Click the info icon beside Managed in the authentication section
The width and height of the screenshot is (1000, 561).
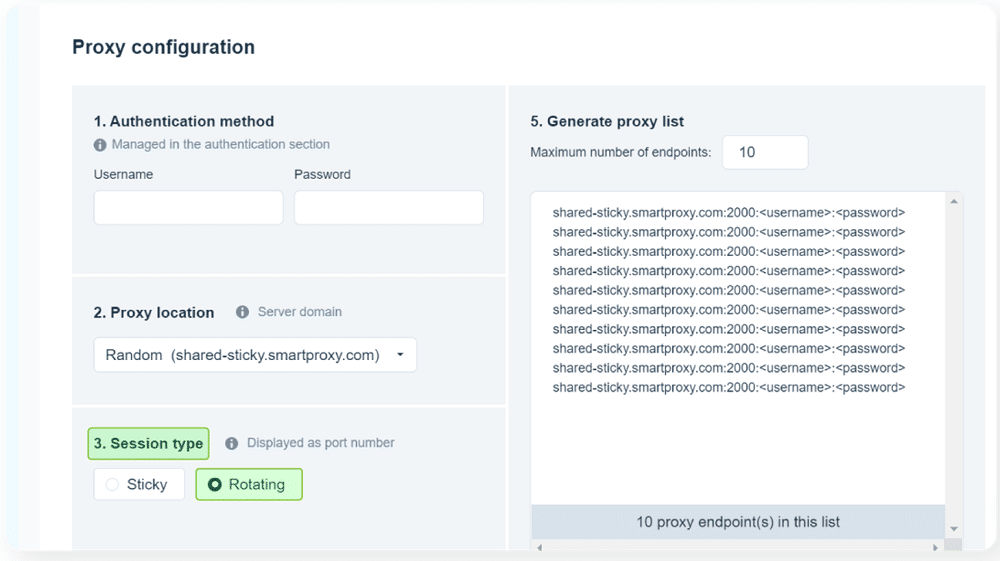coord(100,145)
